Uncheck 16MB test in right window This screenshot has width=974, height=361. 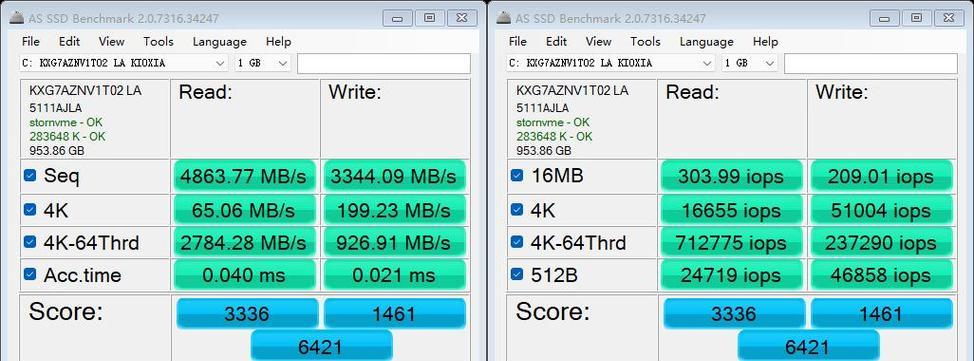click(x=517, y=176)
